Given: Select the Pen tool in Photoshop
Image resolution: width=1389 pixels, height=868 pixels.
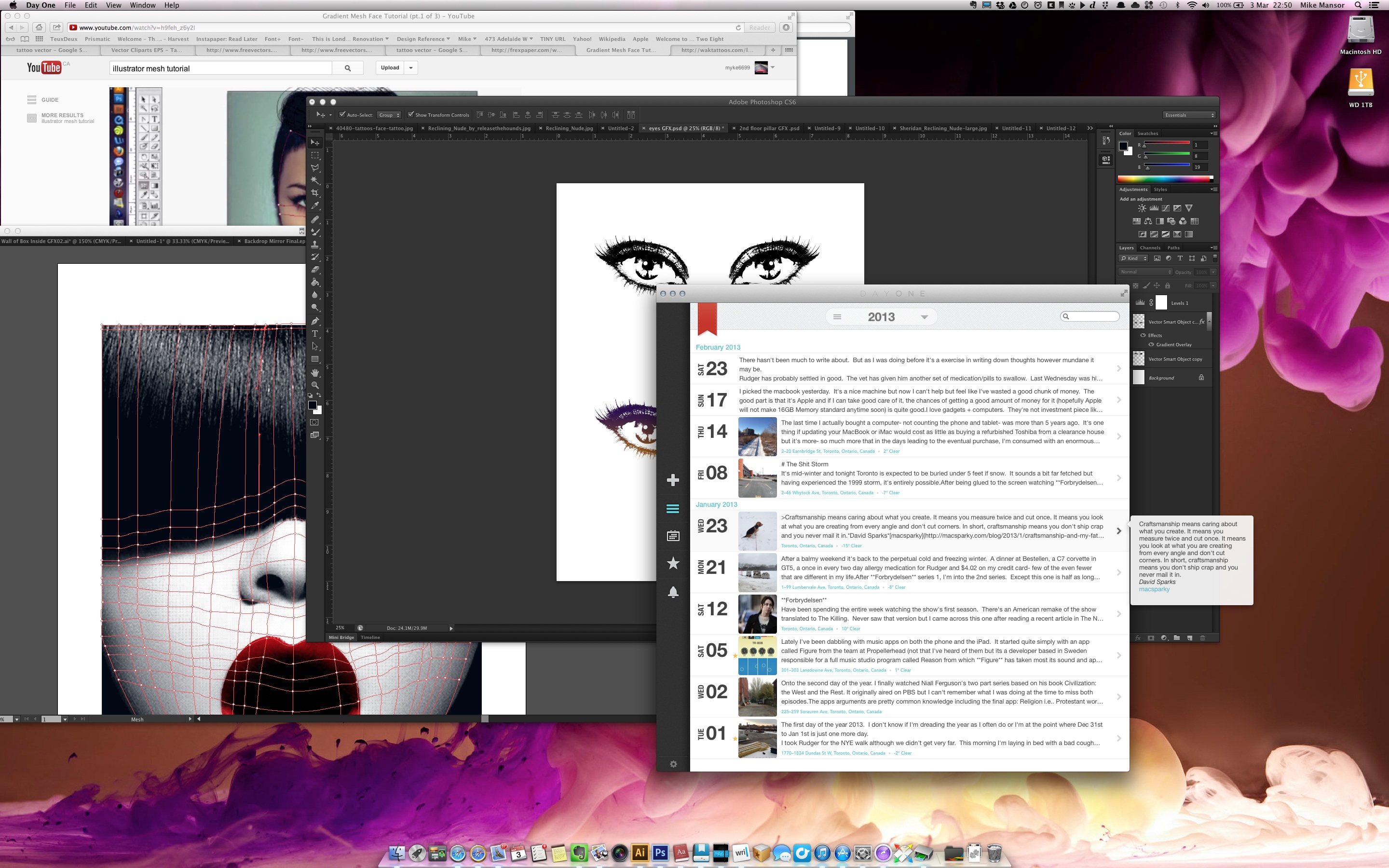Looking at the screenshot, I should click(314, 321).
